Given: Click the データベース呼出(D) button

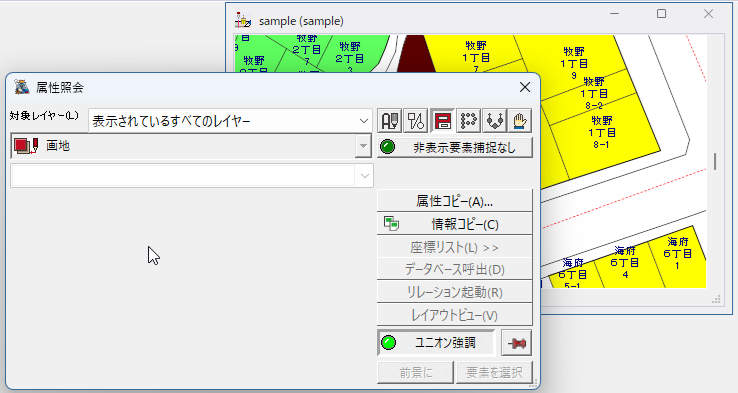Looking at the screenshot, I should pyautogui.click(x=455, y=270).
